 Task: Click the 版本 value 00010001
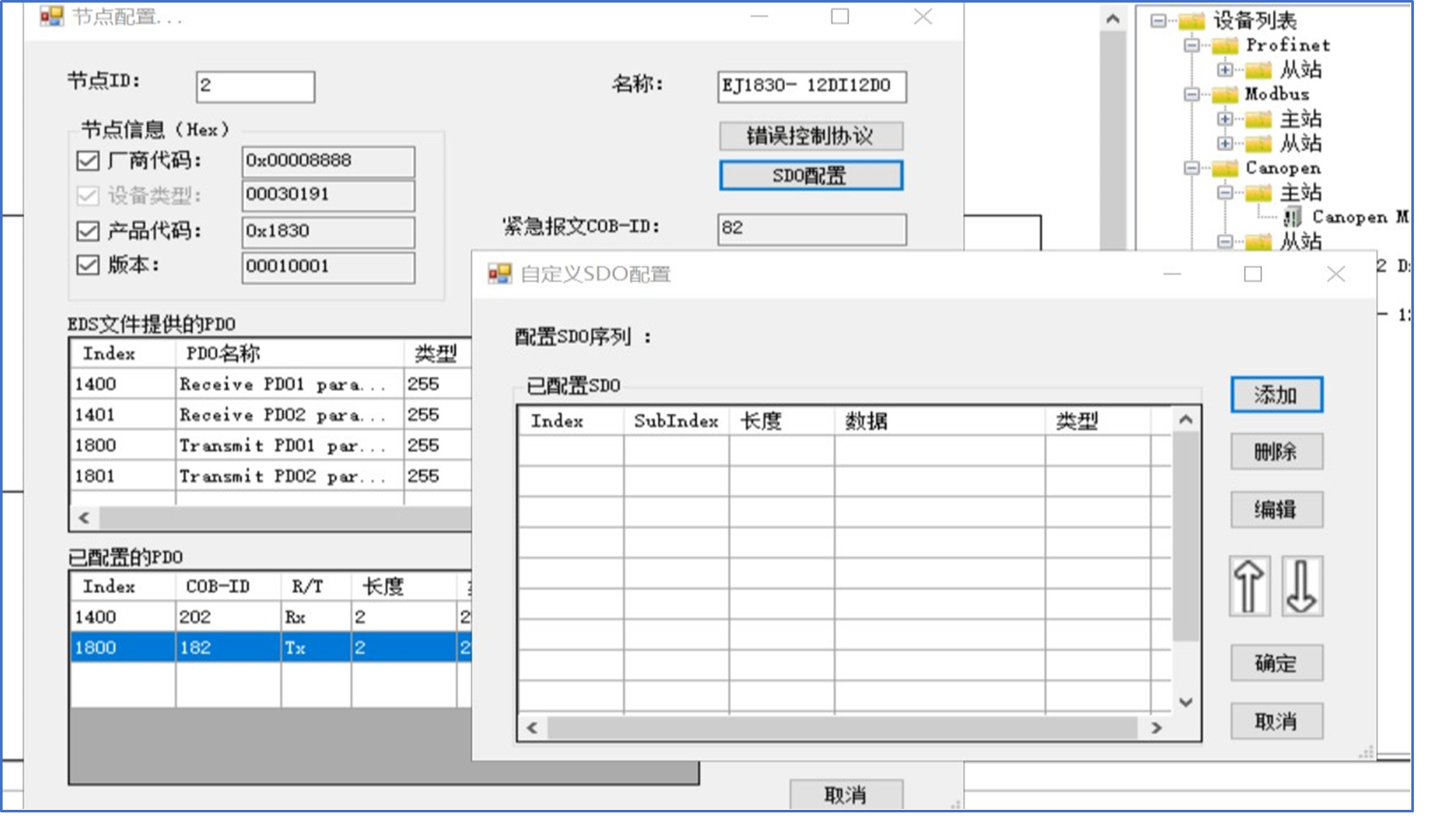[x=328, y=267]
